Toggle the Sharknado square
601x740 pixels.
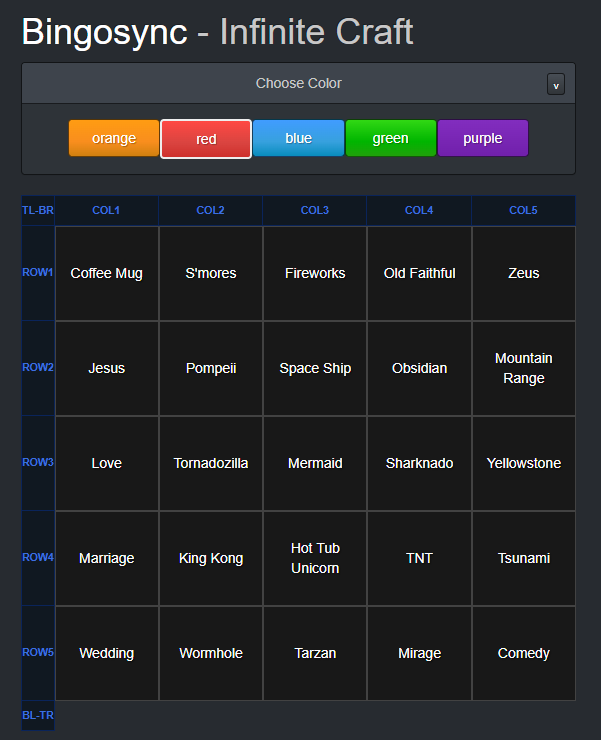[419, 463]
